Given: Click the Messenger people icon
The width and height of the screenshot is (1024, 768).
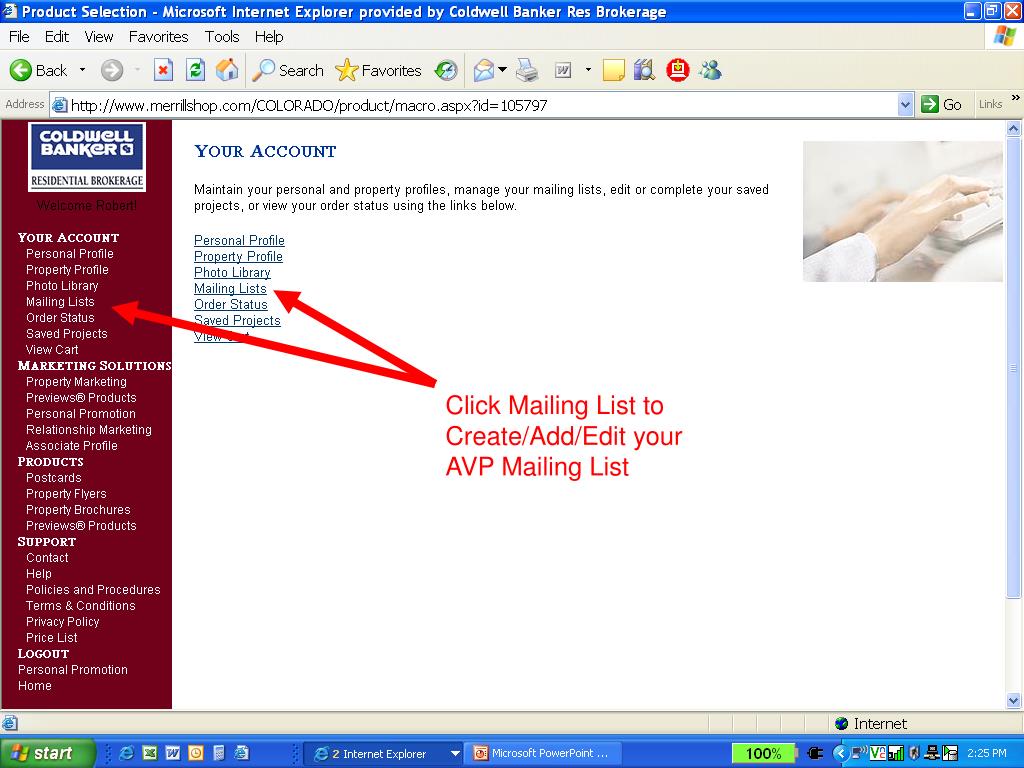Looking at the screenshot, I should point(710,70).
